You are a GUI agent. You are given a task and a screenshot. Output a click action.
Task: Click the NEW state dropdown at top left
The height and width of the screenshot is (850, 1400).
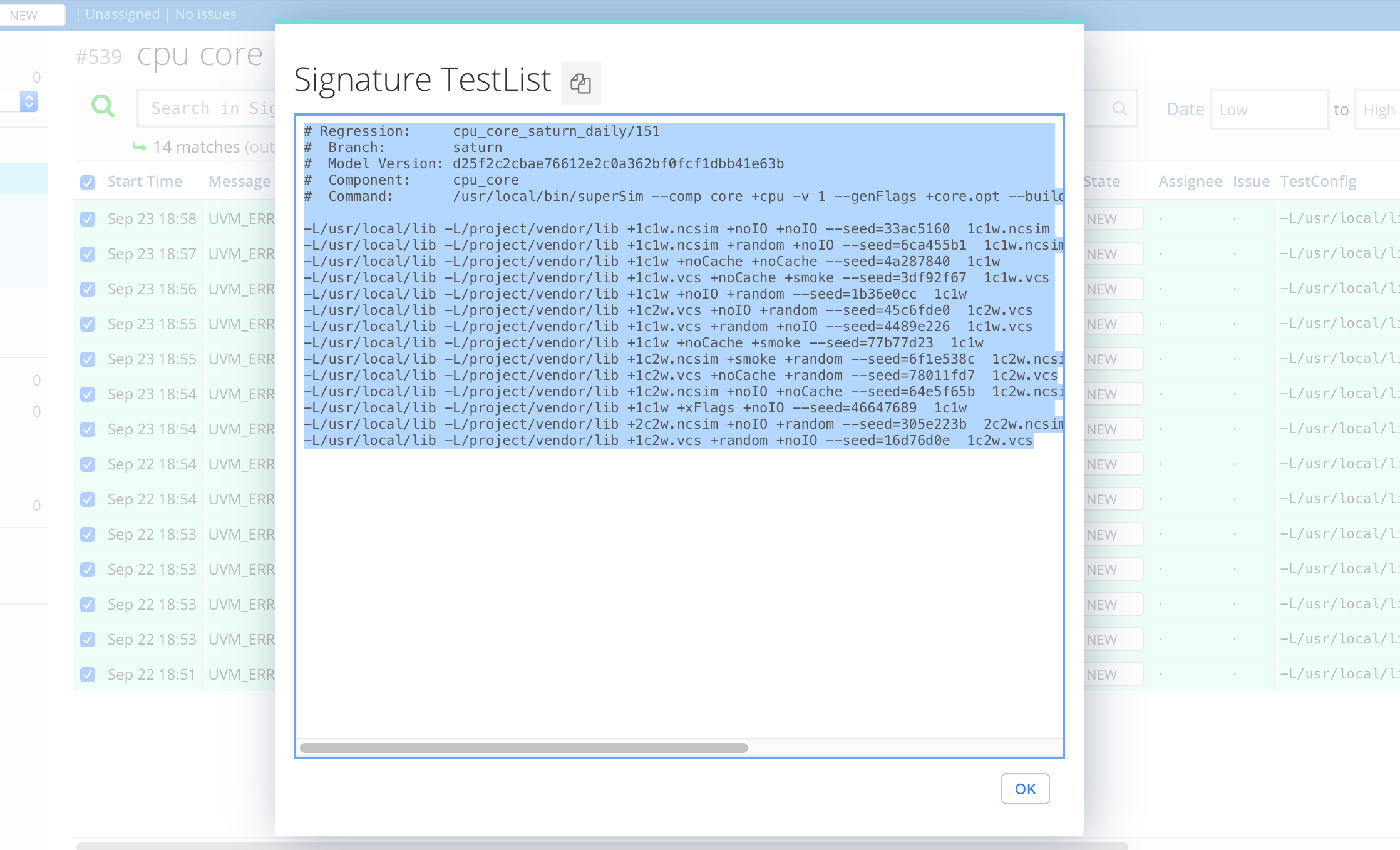[33, 15]
